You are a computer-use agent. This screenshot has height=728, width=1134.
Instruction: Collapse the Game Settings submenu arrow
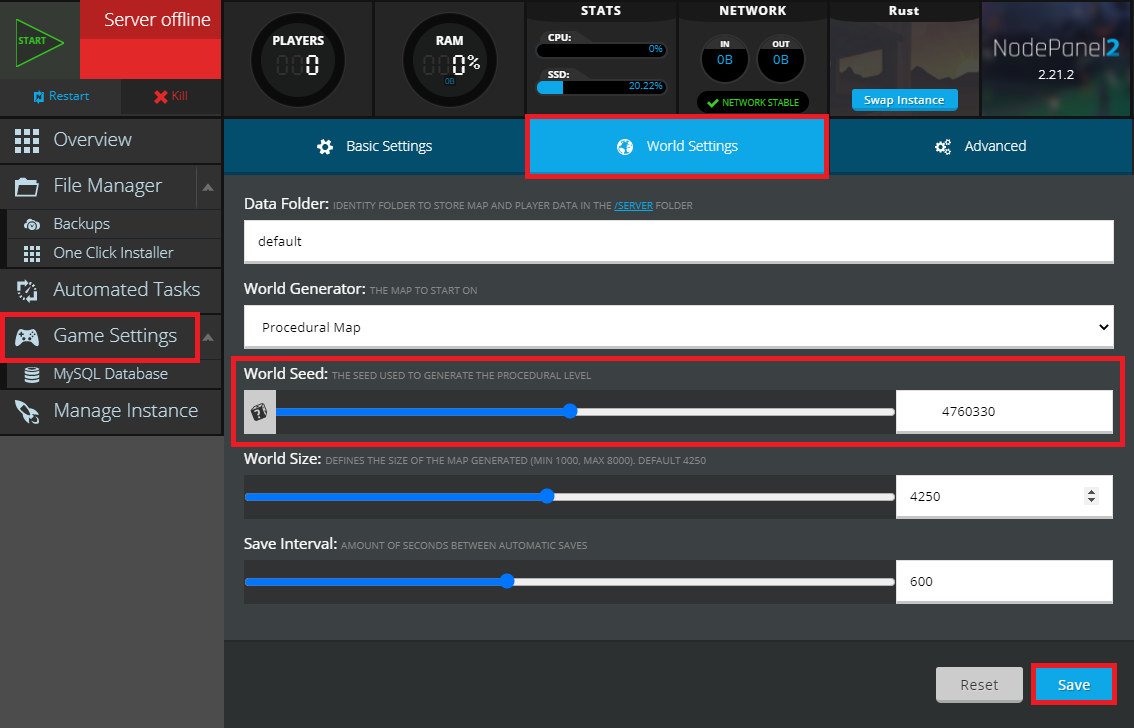tap(208, 337)
